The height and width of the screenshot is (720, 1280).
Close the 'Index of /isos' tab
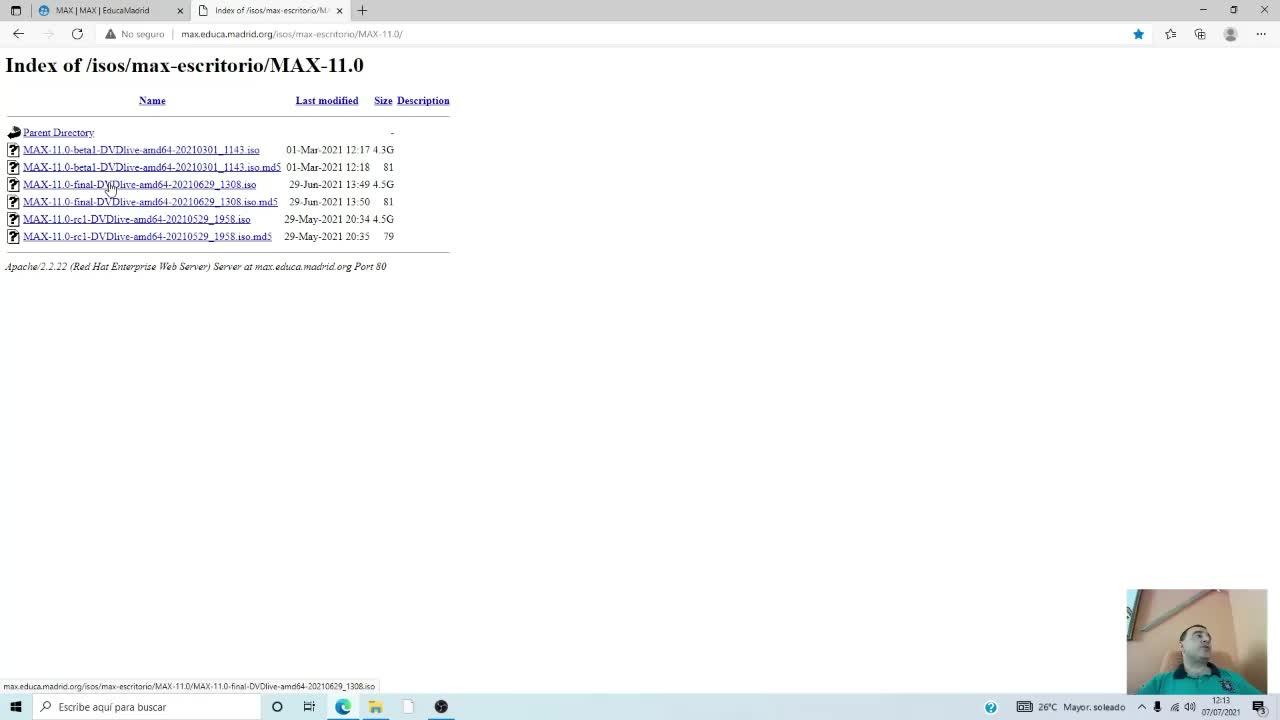pyautogui.click(x=339, y=10)
